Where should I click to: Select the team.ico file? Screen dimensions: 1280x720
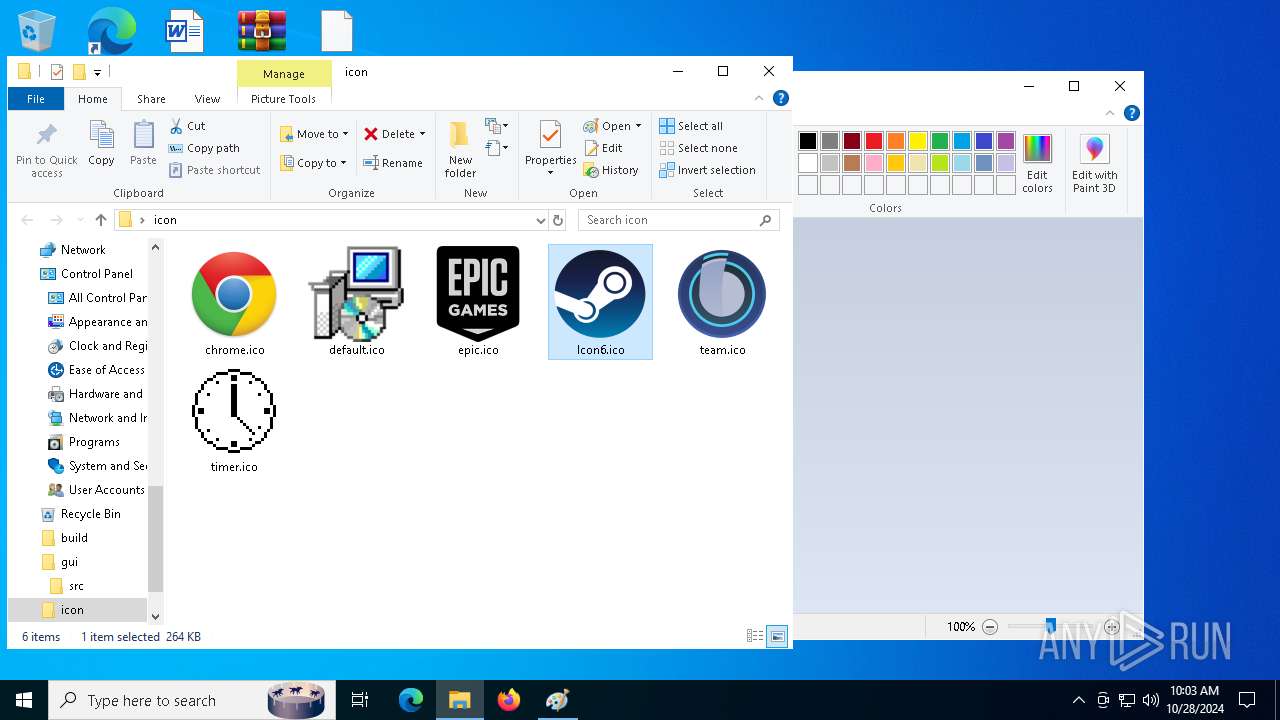(x=722, y=302)
